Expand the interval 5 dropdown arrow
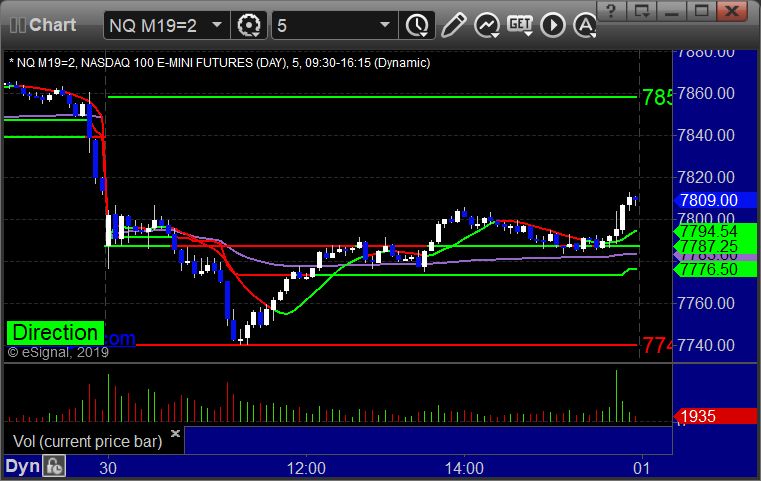This screenshot has width=761, height=481. coord(385,25)
